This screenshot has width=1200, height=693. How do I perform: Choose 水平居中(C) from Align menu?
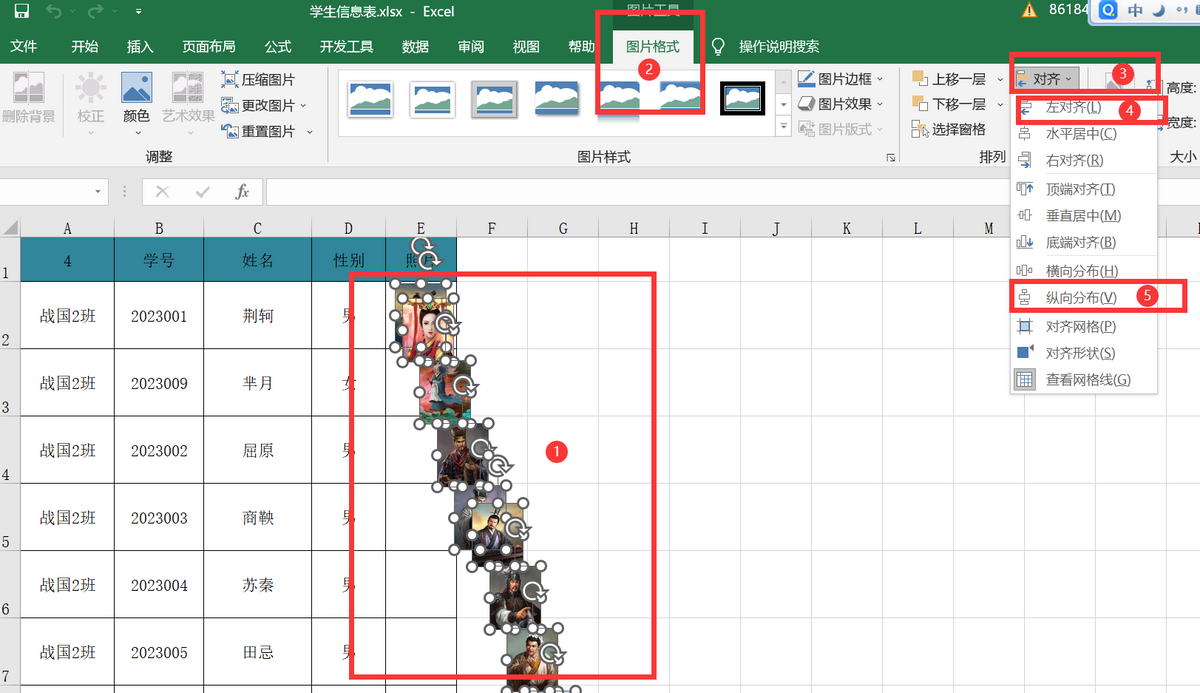(1084, 134)
